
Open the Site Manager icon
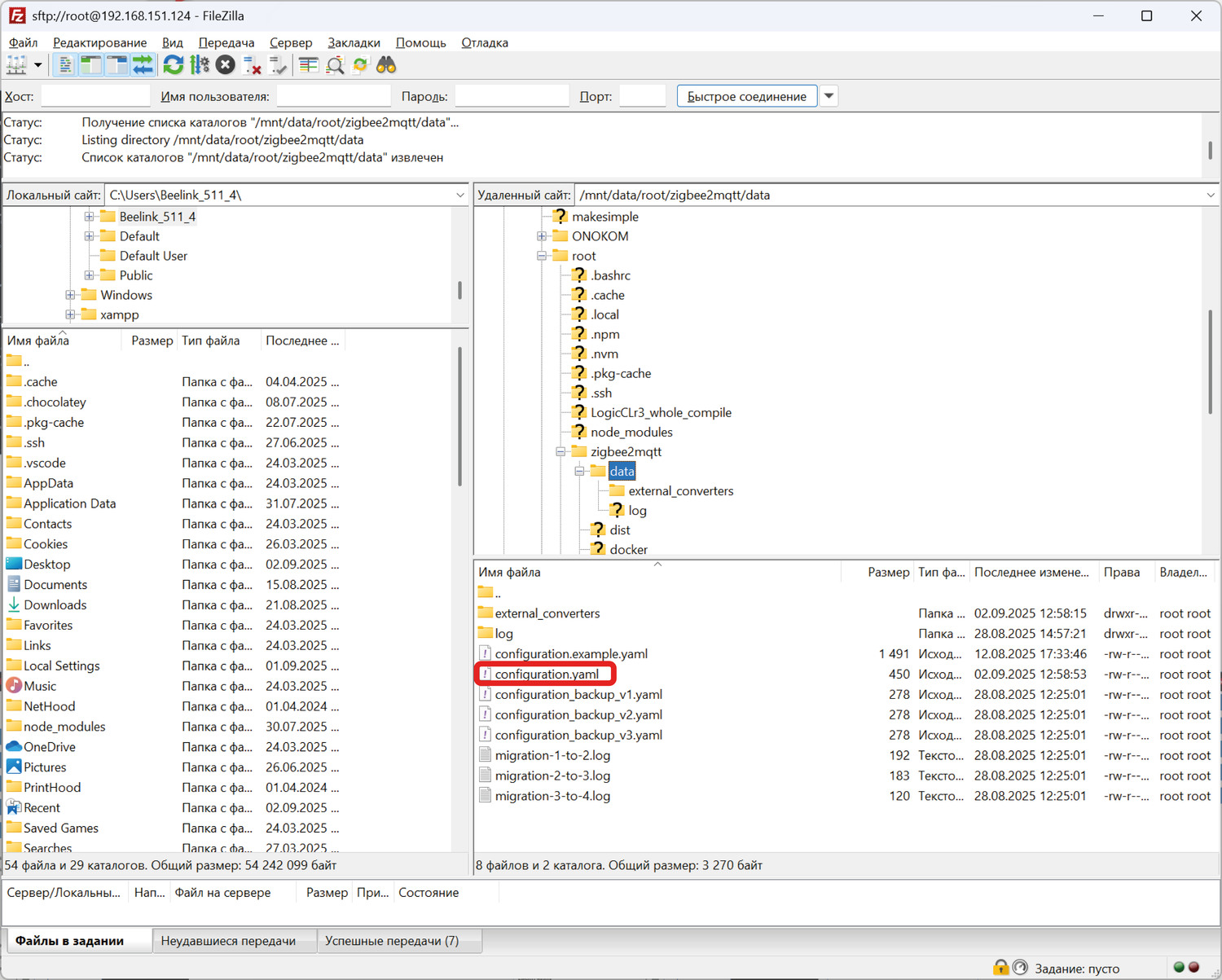point(16,65)
